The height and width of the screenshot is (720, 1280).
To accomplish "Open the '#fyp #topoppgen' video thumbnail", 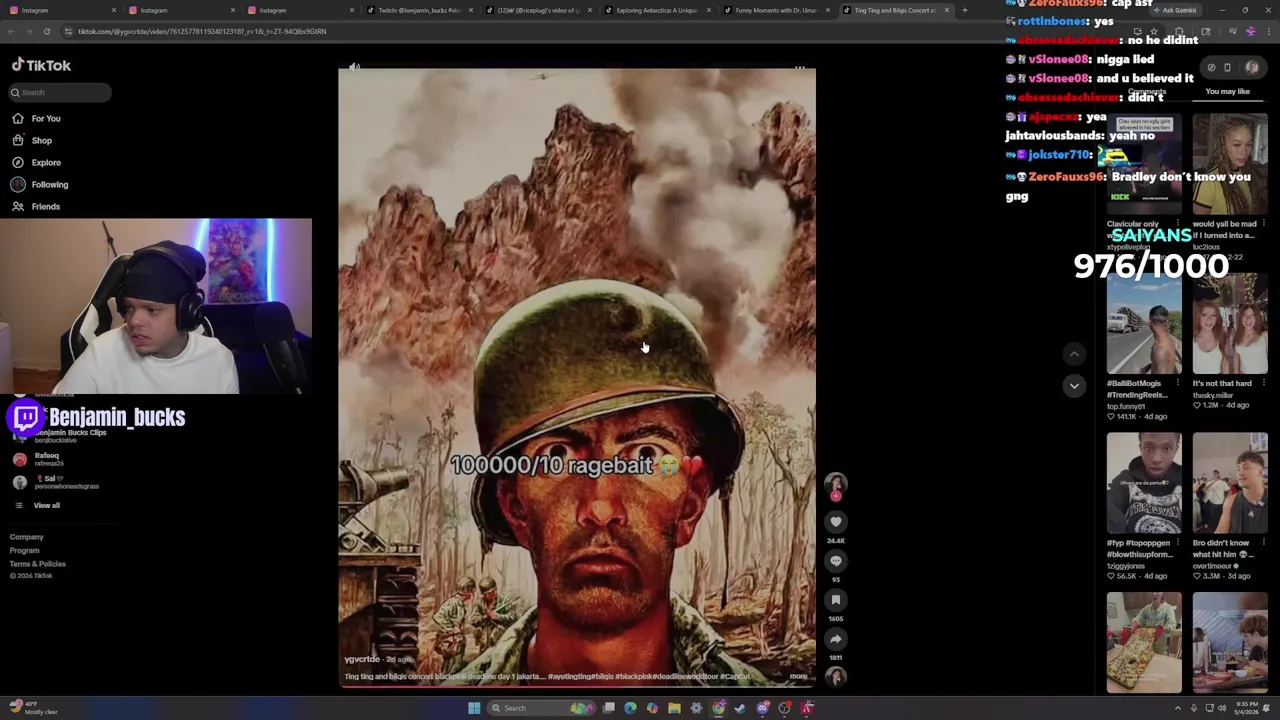I will [x=1144, y=484].
